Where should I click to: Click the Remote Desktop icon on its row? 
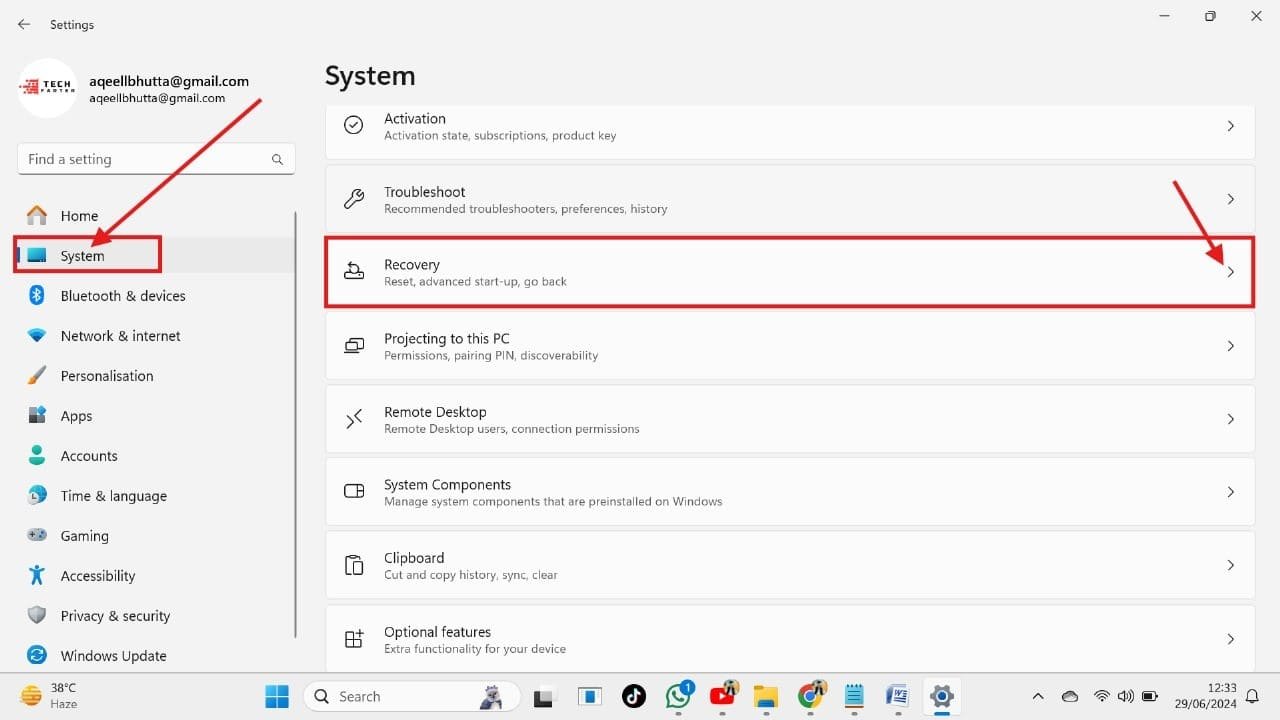click(x=354, y=419)
